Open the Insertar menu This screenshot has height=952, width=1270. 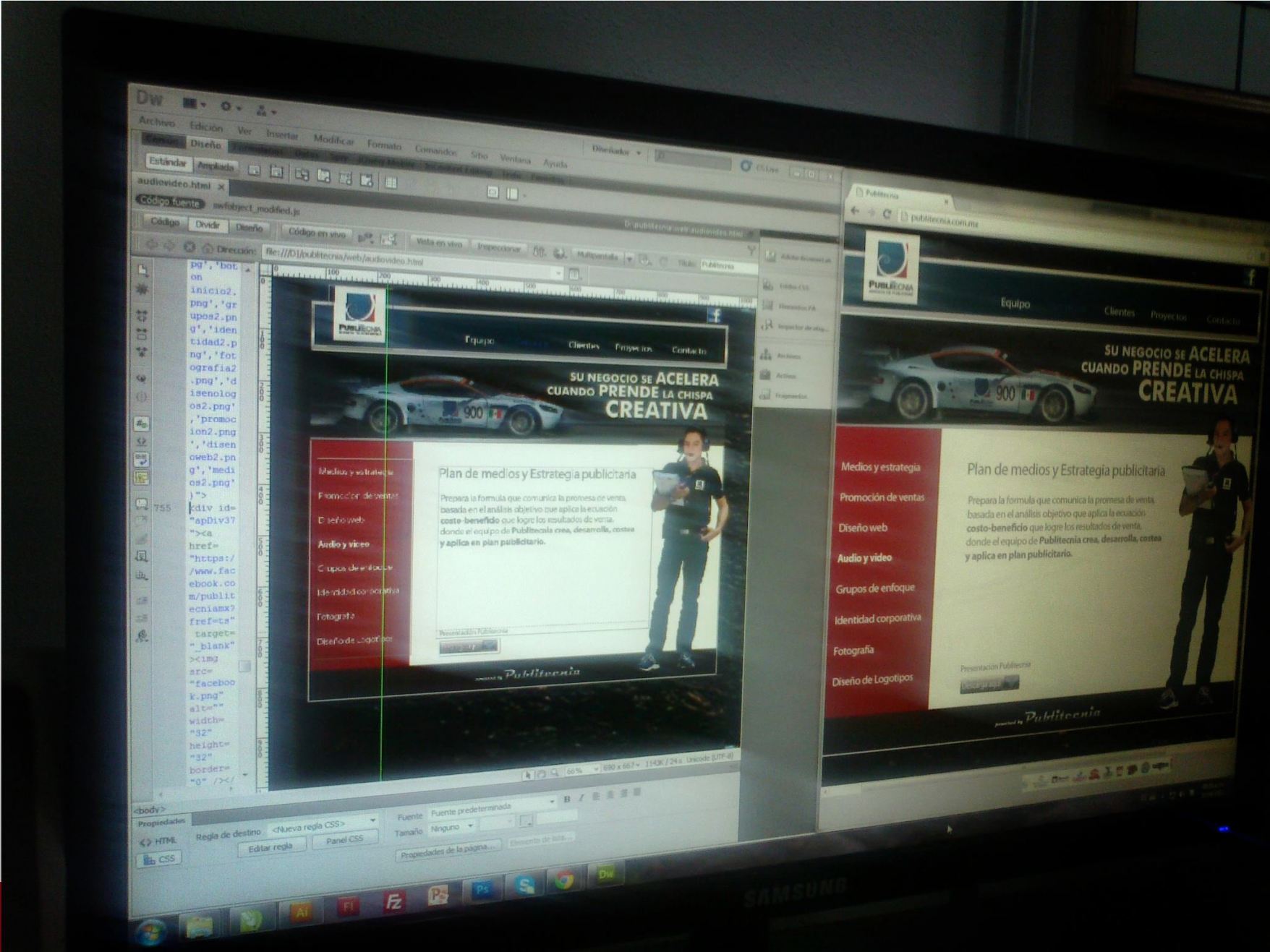282,134
